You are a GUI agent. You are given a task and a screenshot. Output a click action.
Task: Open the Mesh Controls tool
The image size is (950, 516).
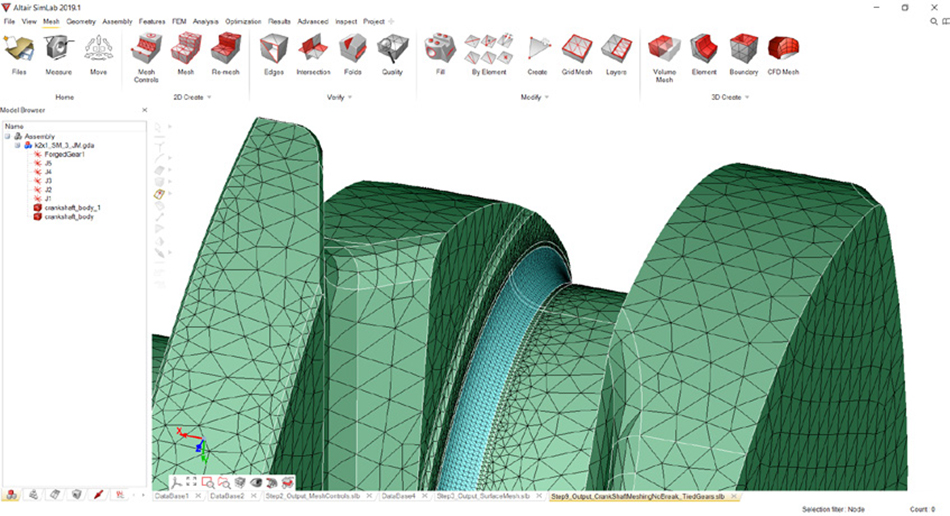(x=146, y=55)
